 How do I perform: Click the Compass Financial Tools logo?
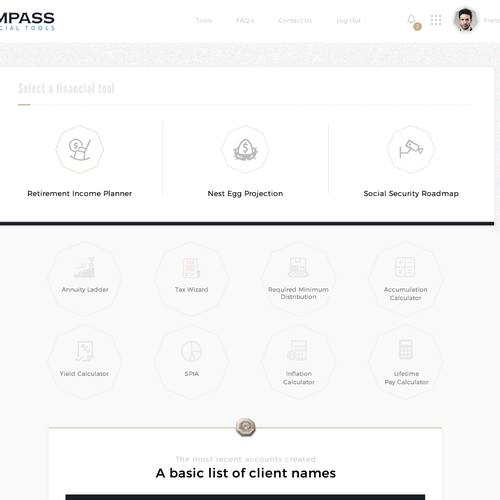click(27, 21)
